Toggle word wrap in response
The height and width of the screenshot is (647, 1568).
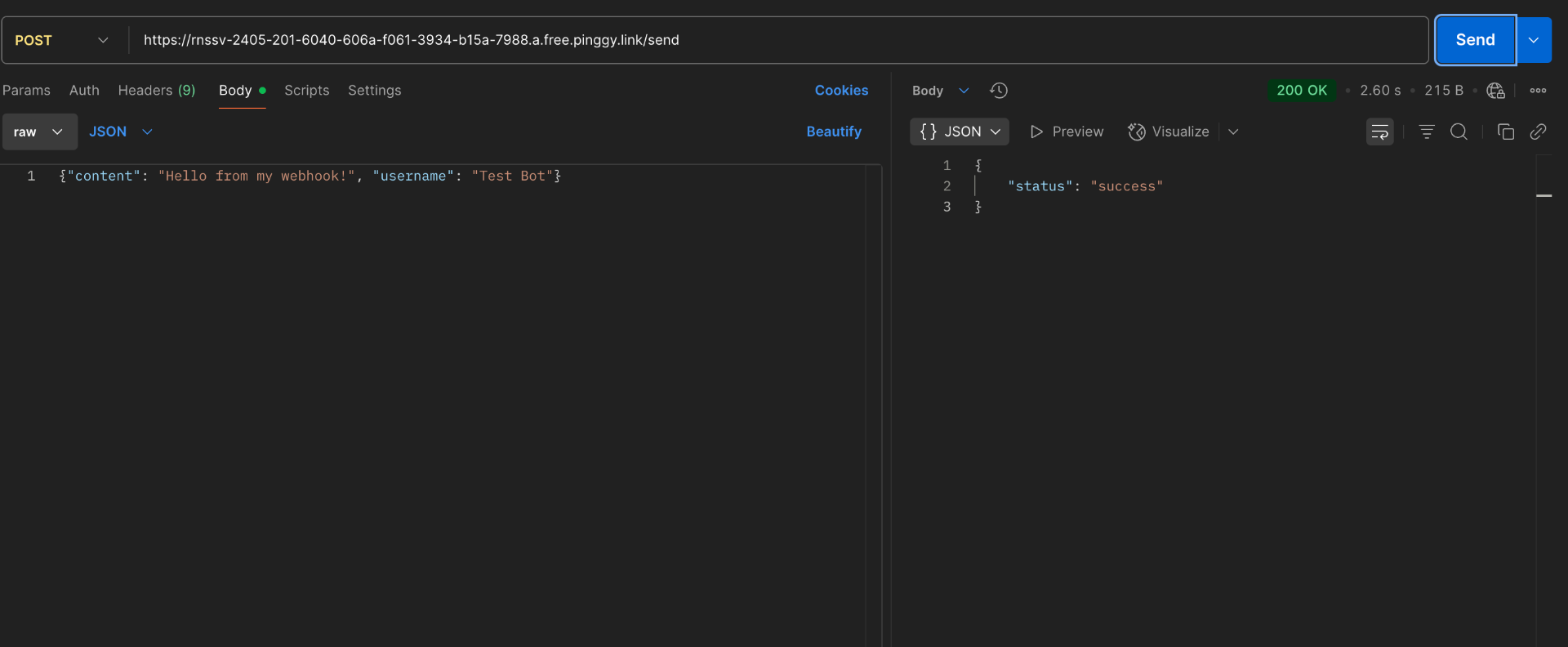[x=1380, y=132]
